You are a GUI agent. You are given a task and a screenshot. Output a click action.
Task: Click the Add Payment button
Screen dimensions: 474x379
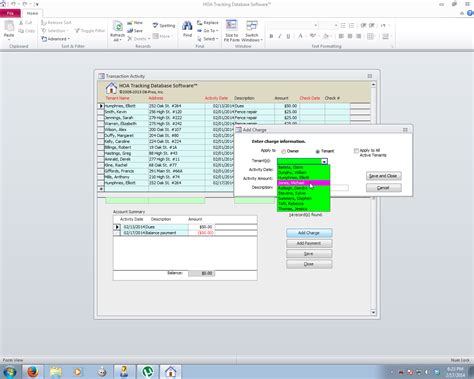[x=309, y=243]
